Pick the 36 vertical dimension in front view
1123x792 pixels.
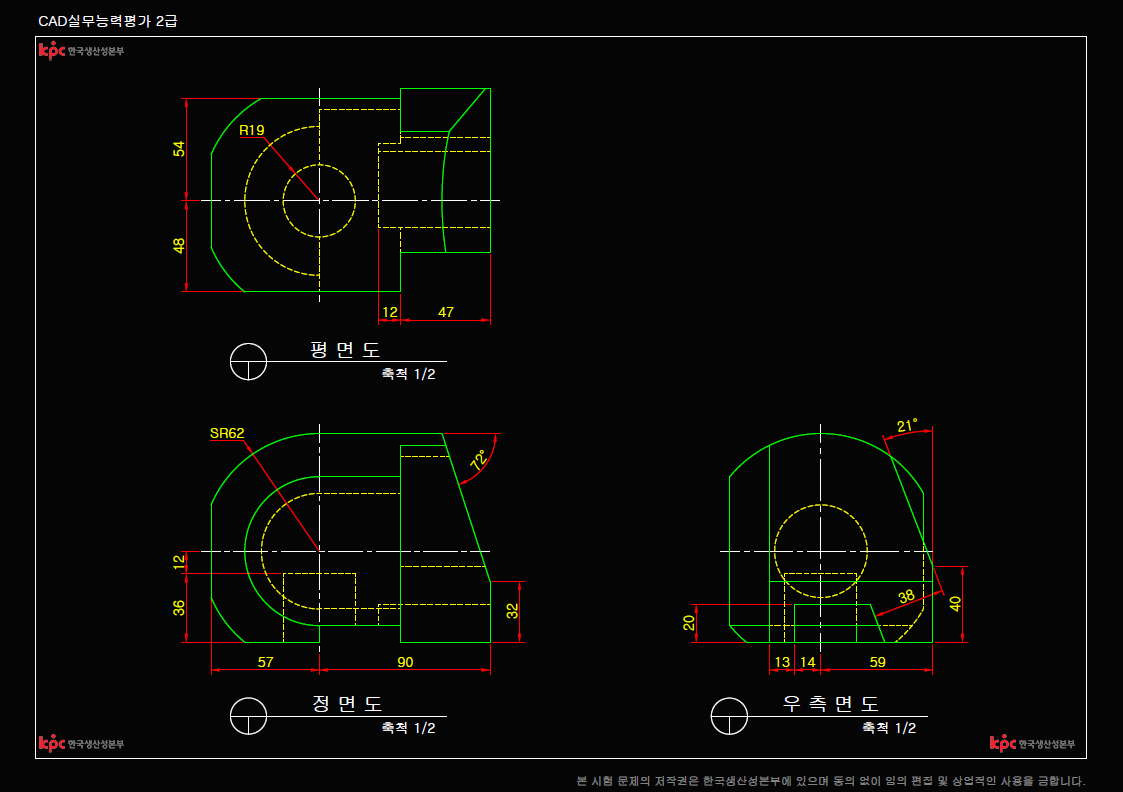point(178,607)
